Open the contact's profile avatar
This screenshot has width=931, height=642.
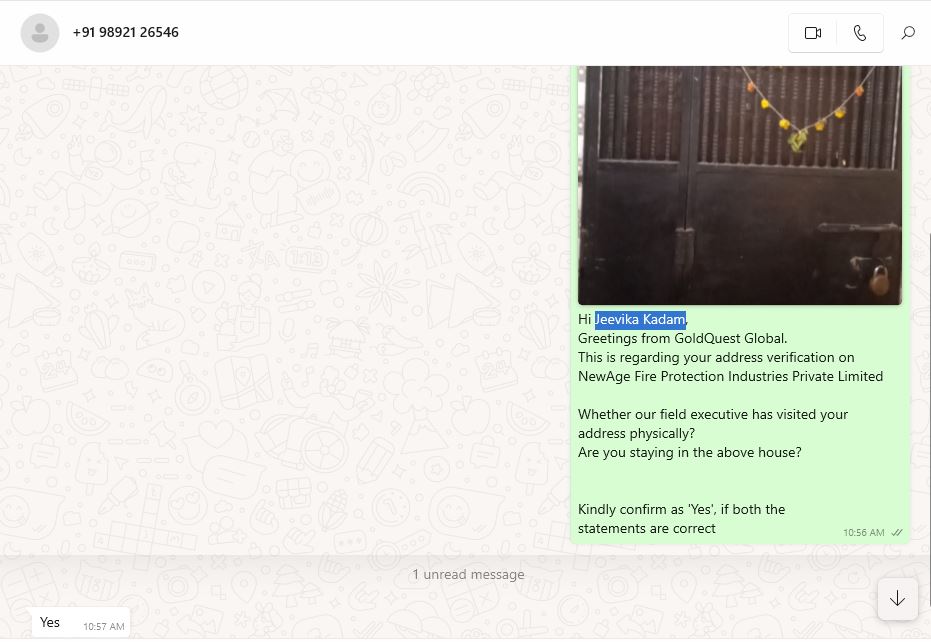tap(40, 33)
